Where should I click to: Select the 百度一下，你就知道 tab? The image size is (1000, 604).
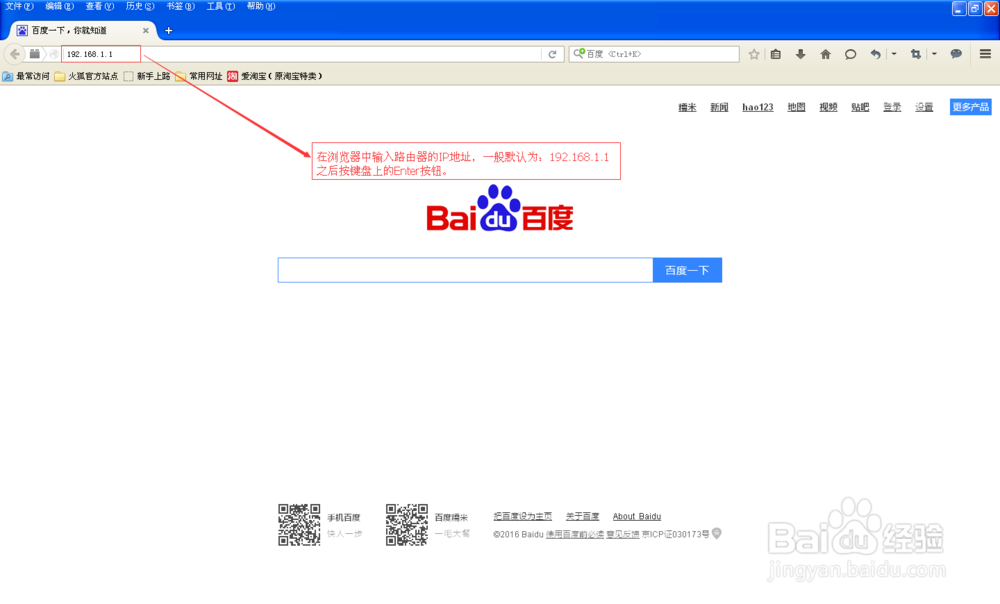pos(83,30)
